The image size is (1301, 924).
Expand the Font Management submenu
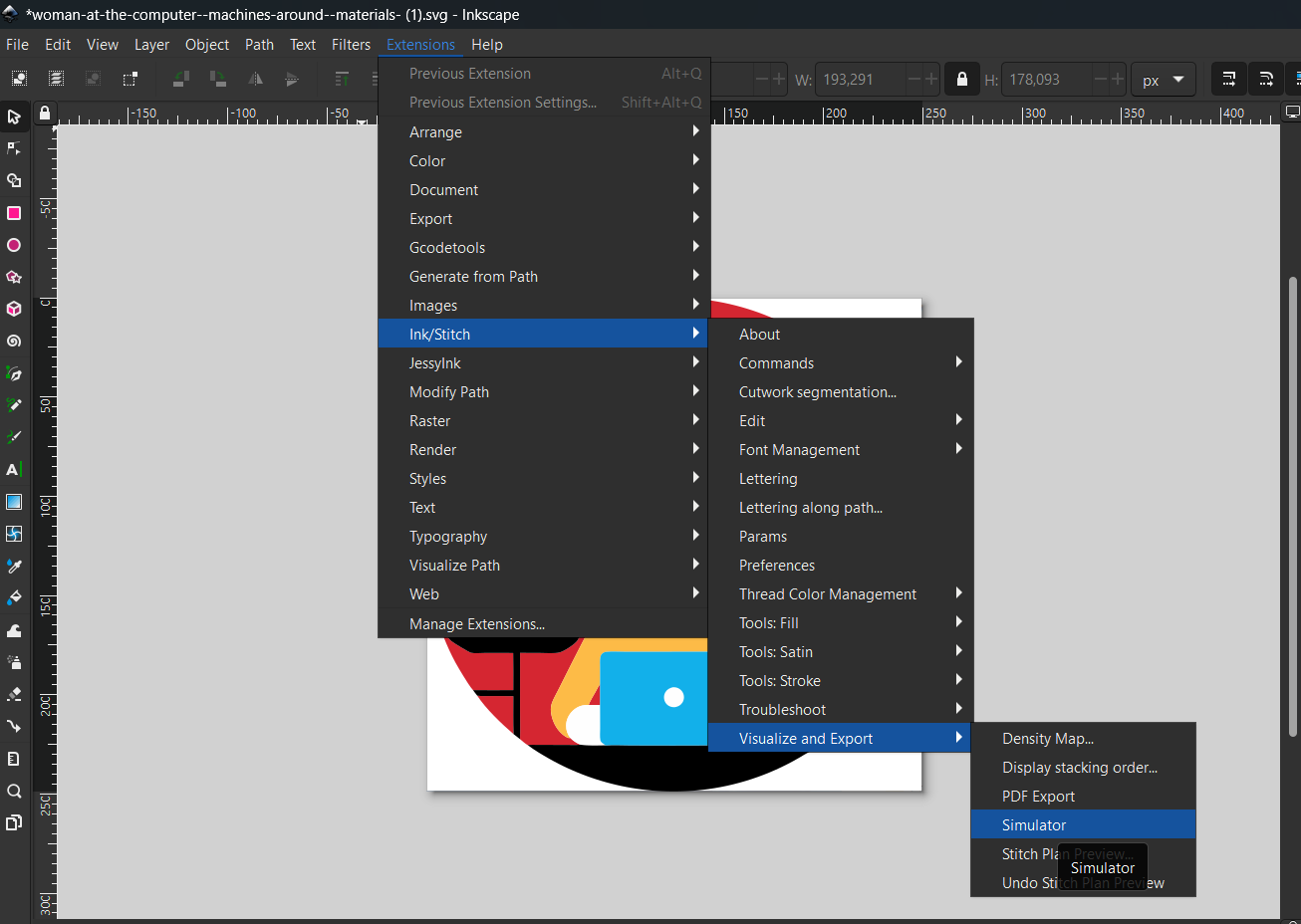click(x=840, y=449)
